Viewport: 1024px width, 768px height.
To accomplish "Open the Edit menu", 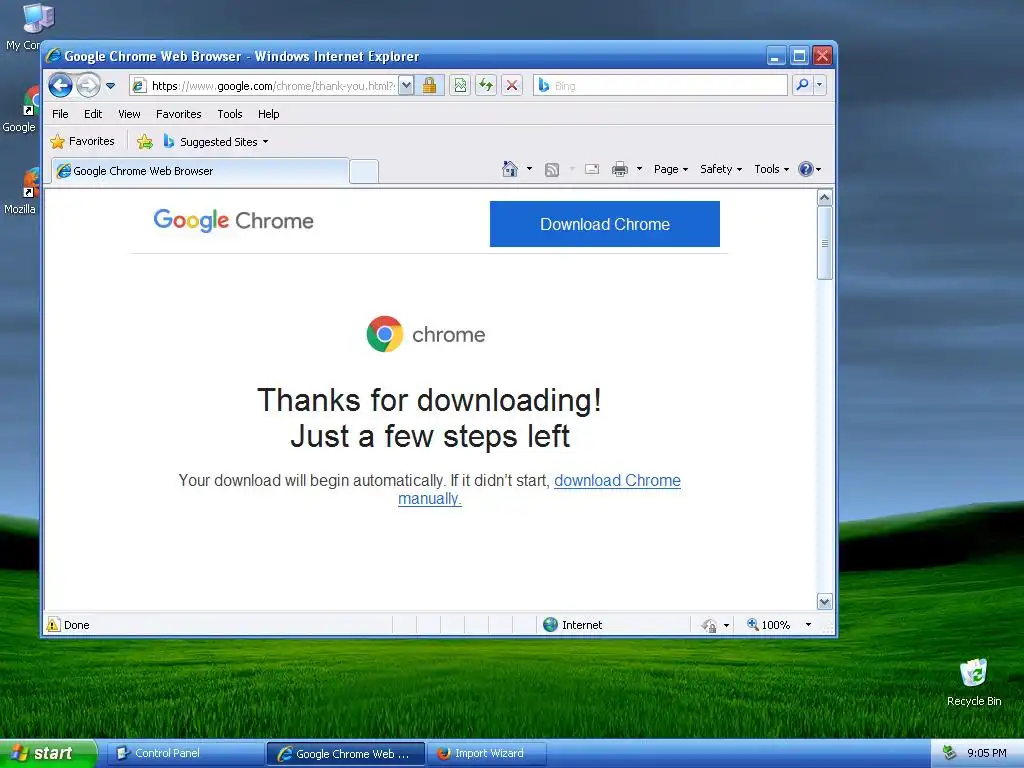I will point(93,114).
